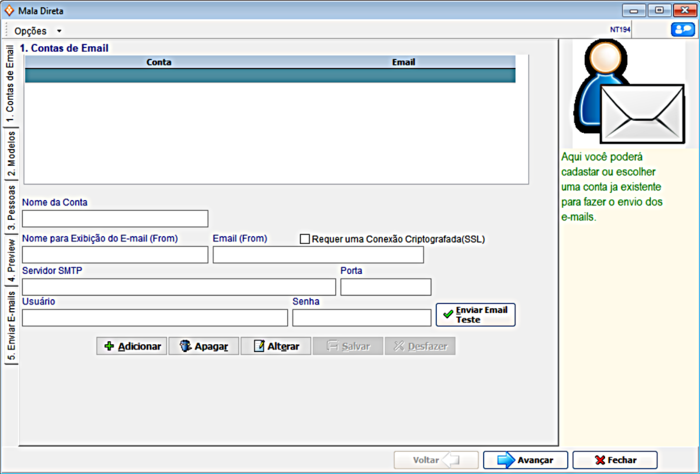Click the Adicionar button with plus icon
Viewport: 700px width, 474px height.
coord(131,346)
